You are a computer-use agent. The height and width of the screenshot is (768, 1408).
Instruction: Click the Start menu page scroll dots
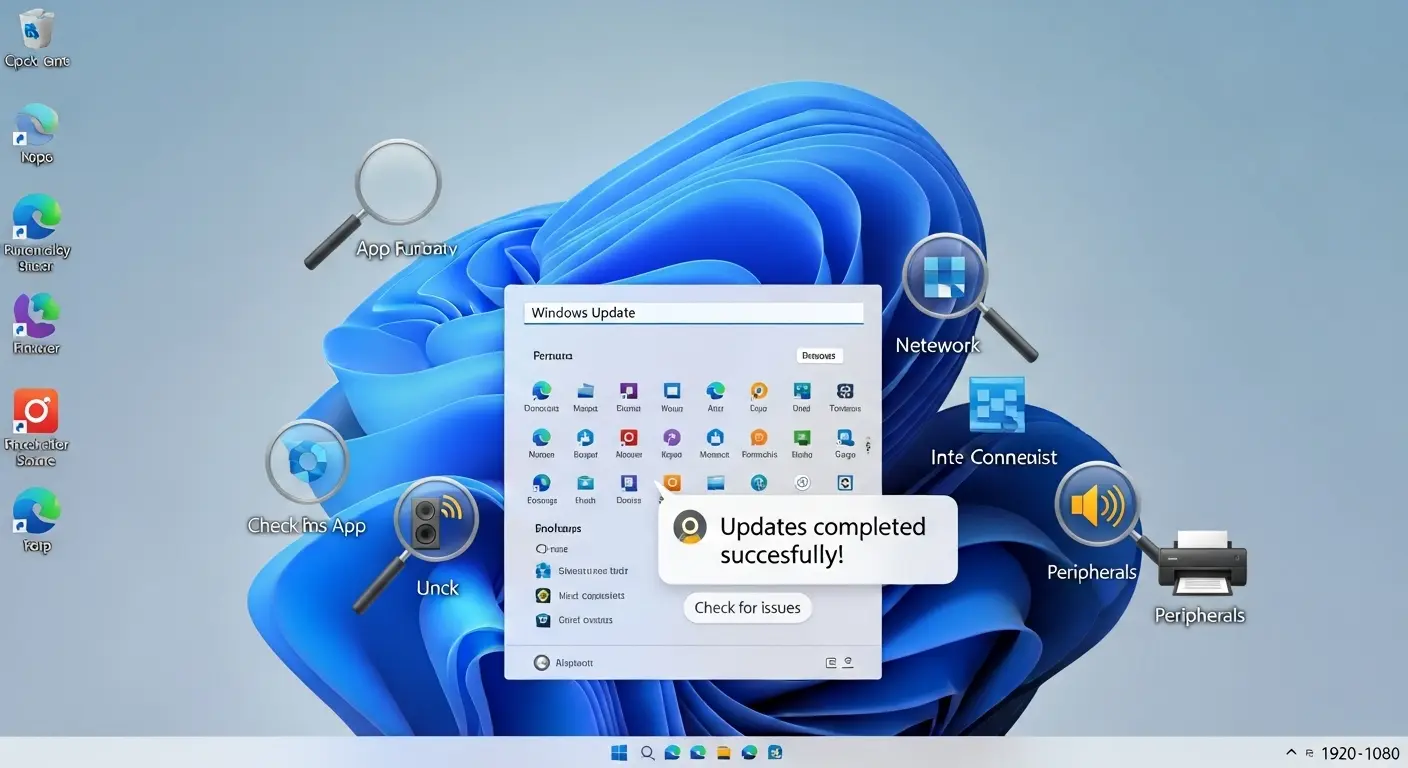coord(868,445)
